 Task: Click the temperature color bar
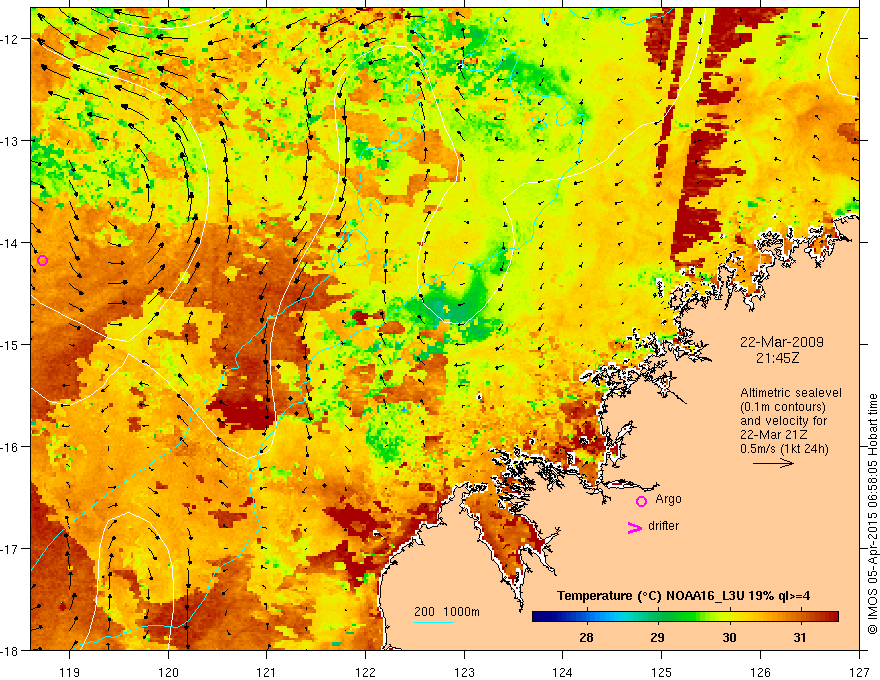tap(685, 617)
